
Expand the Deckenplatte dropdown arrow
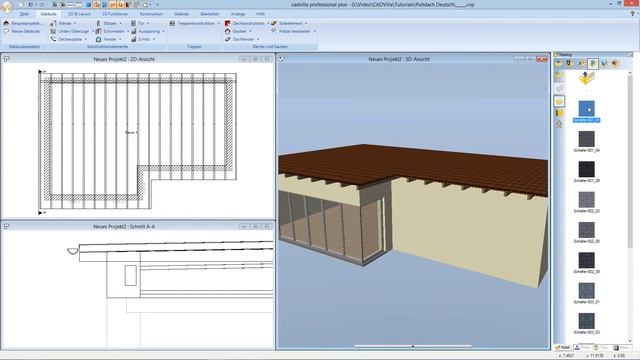pos(86,39)
